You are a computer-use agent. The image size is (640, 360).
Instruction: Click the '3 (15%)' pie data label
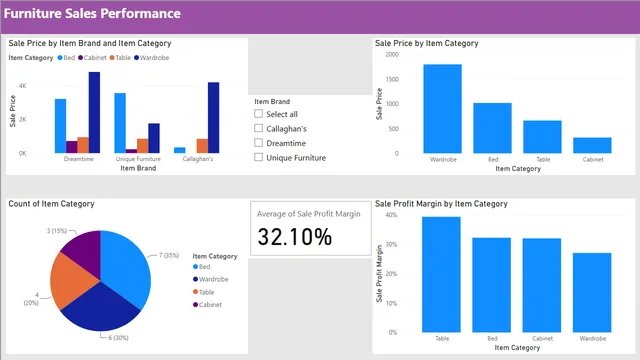point(57,231)
